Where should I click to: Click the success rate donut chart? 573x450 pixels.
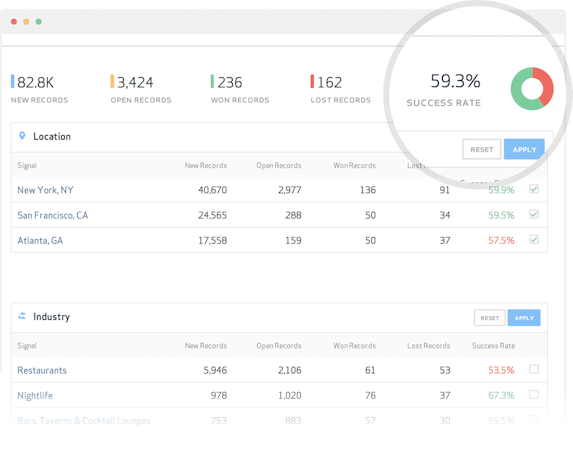click(532, 88)
